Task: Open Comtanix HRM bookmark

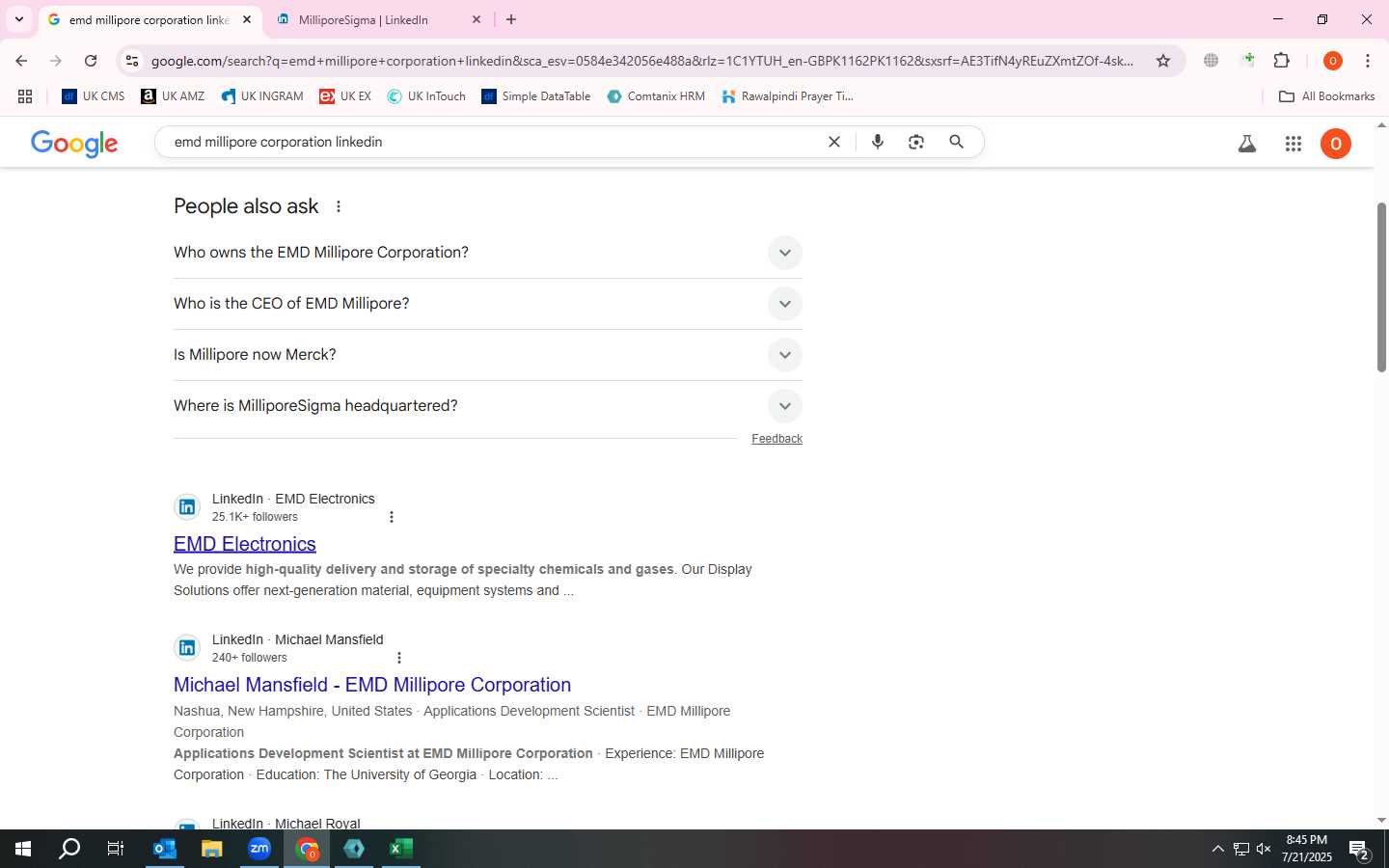Action: click(x=656, y=96)
